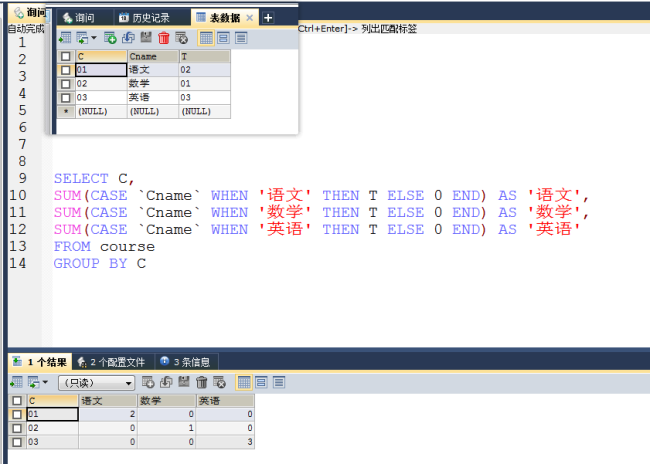Switch table data to text view
Viewport: 650px width, 464px height.
pos(241,38)
